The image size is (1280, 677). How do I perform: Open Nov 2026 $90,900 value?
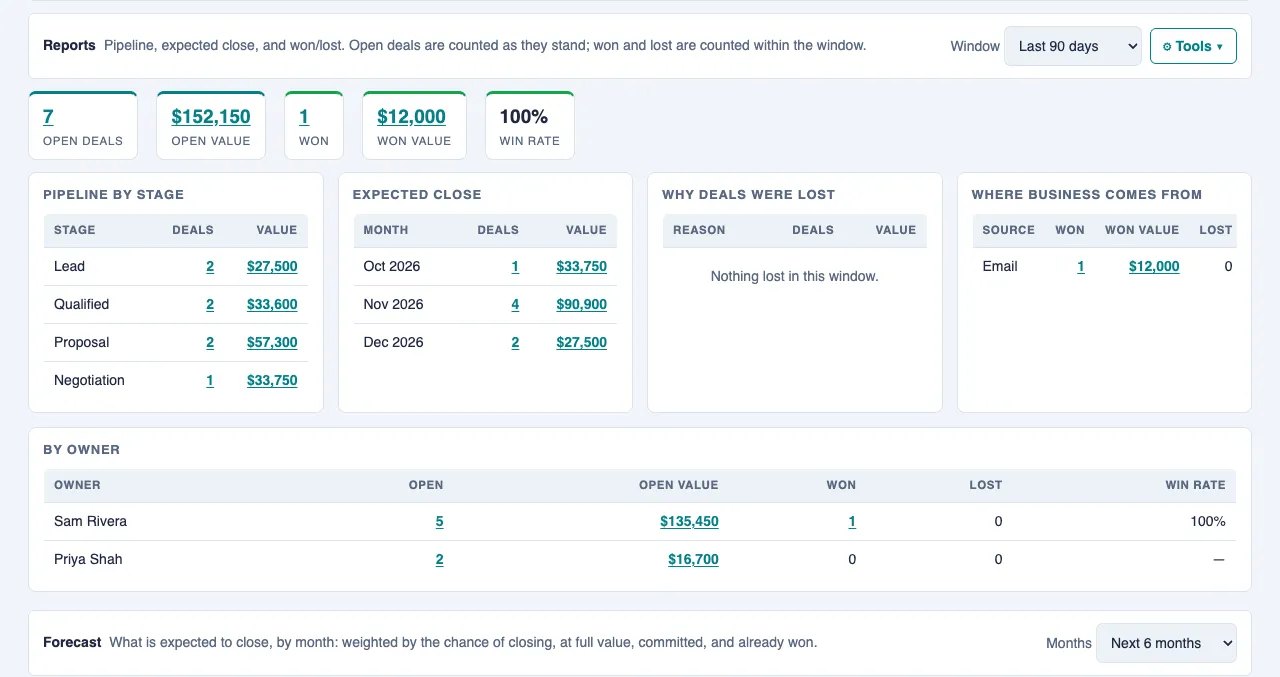click(581, 304)
